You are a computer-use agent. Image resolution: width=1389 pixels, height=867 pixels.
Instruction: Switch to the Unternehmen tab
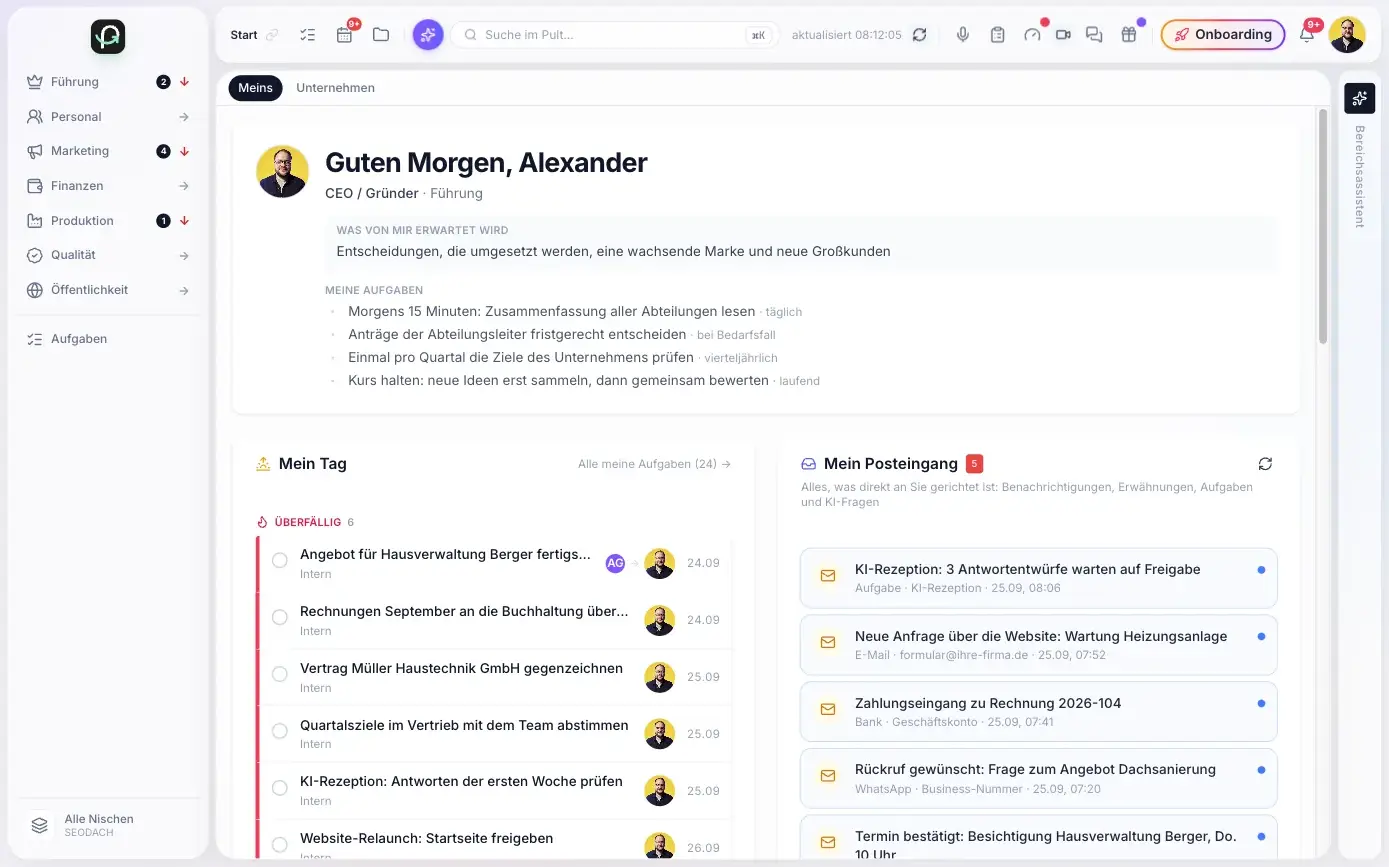335,88
